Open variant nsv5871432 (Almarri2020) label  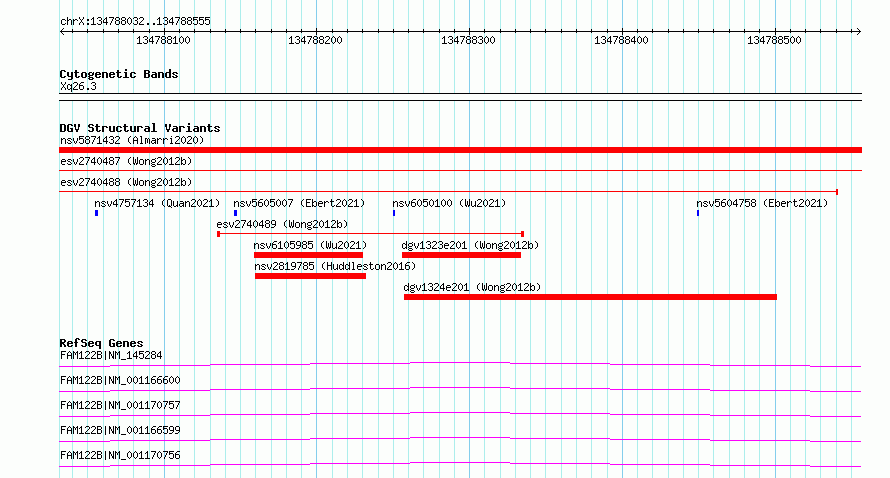point(132,140)
